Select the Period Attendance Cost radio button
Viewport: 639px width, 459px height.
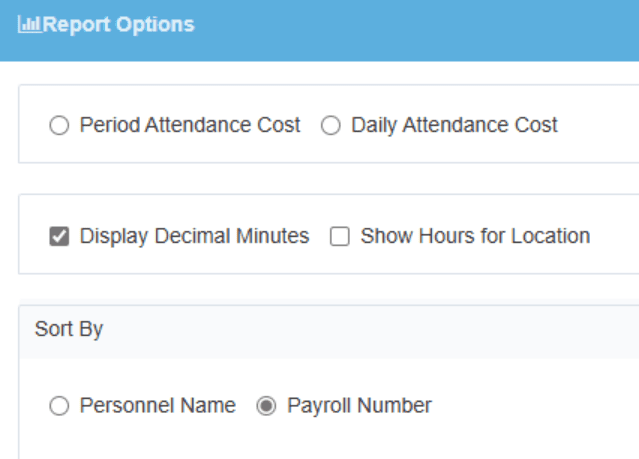(x=59, y=126)
